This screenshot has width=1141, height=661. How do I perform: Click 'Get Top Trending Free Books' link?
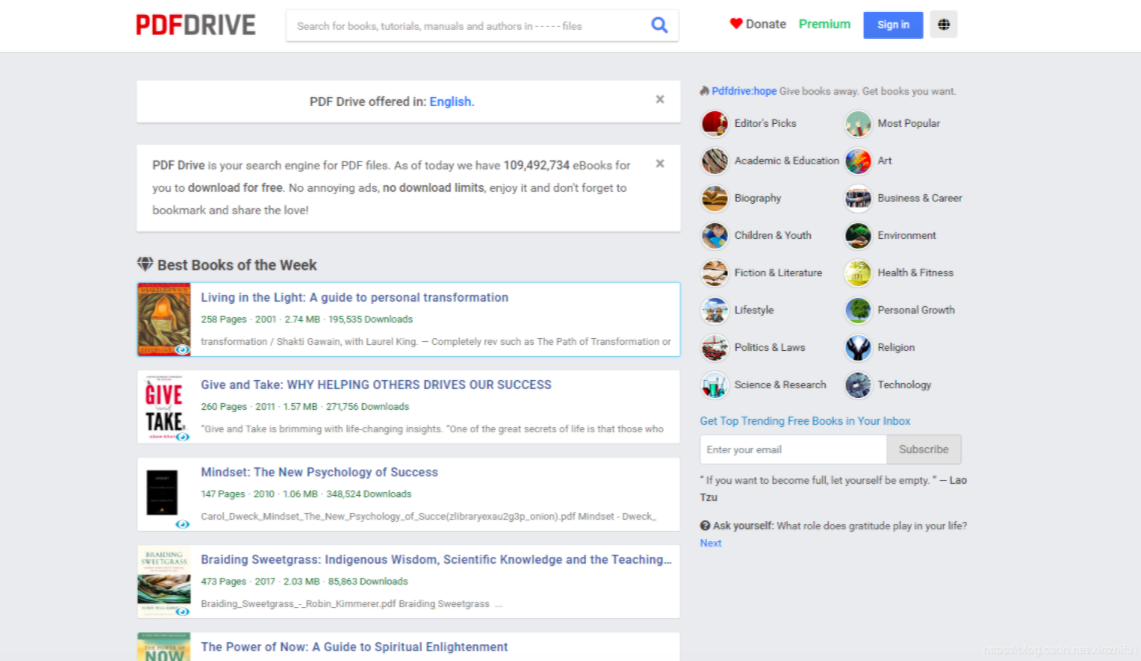pyautogui.click(x=805, y=421)
